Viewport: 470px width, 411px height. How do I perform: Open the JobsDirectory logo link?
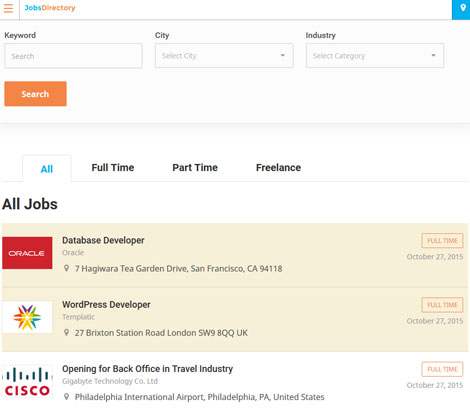[50, 8]
